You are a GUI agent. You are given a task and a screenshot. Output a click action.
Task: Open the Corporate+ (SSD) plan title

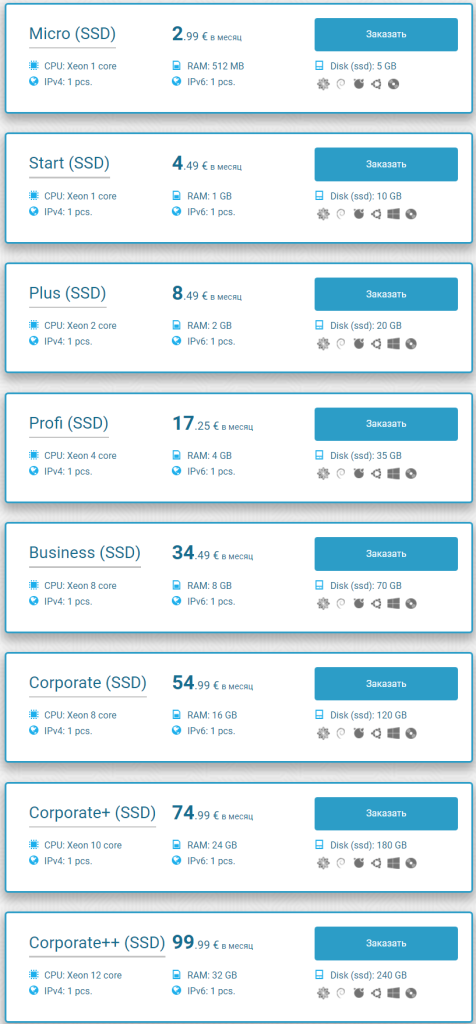click(x=92, y=813)
